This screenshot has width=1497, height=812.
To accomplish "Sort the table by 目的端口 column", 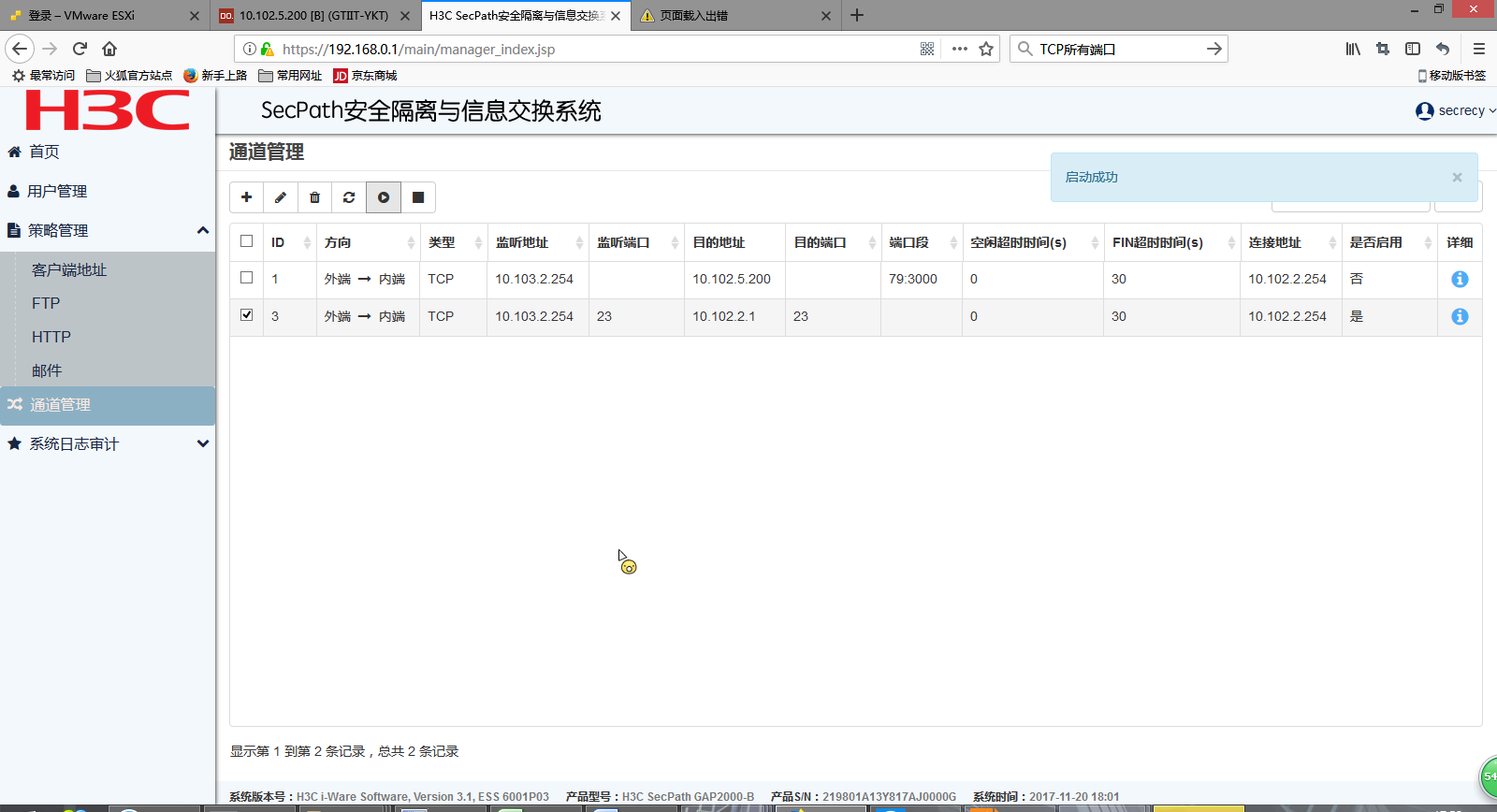I will [834, 242].
